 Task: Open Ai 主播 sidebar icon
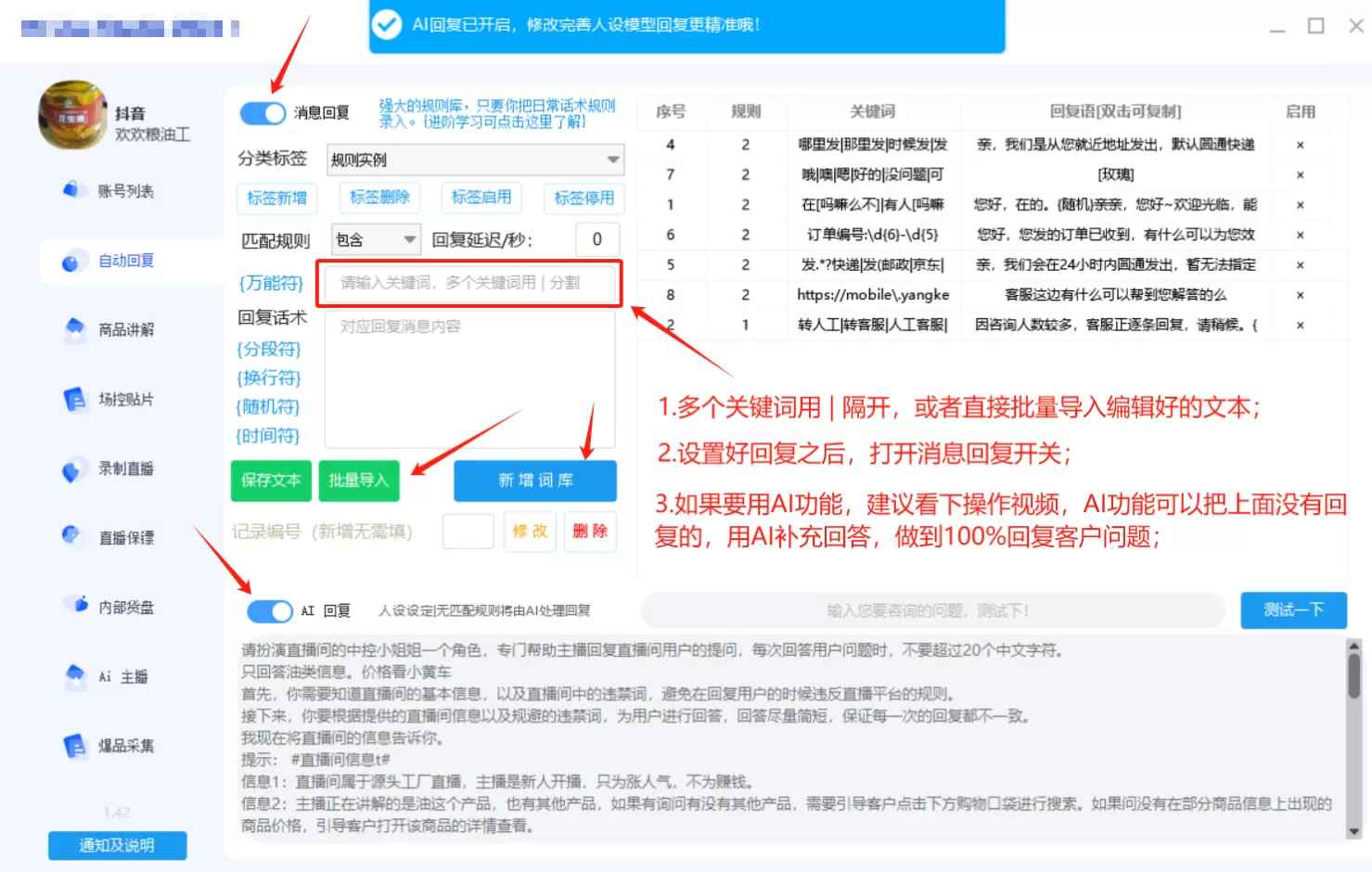pyautogui.click(x=73, y=676)
